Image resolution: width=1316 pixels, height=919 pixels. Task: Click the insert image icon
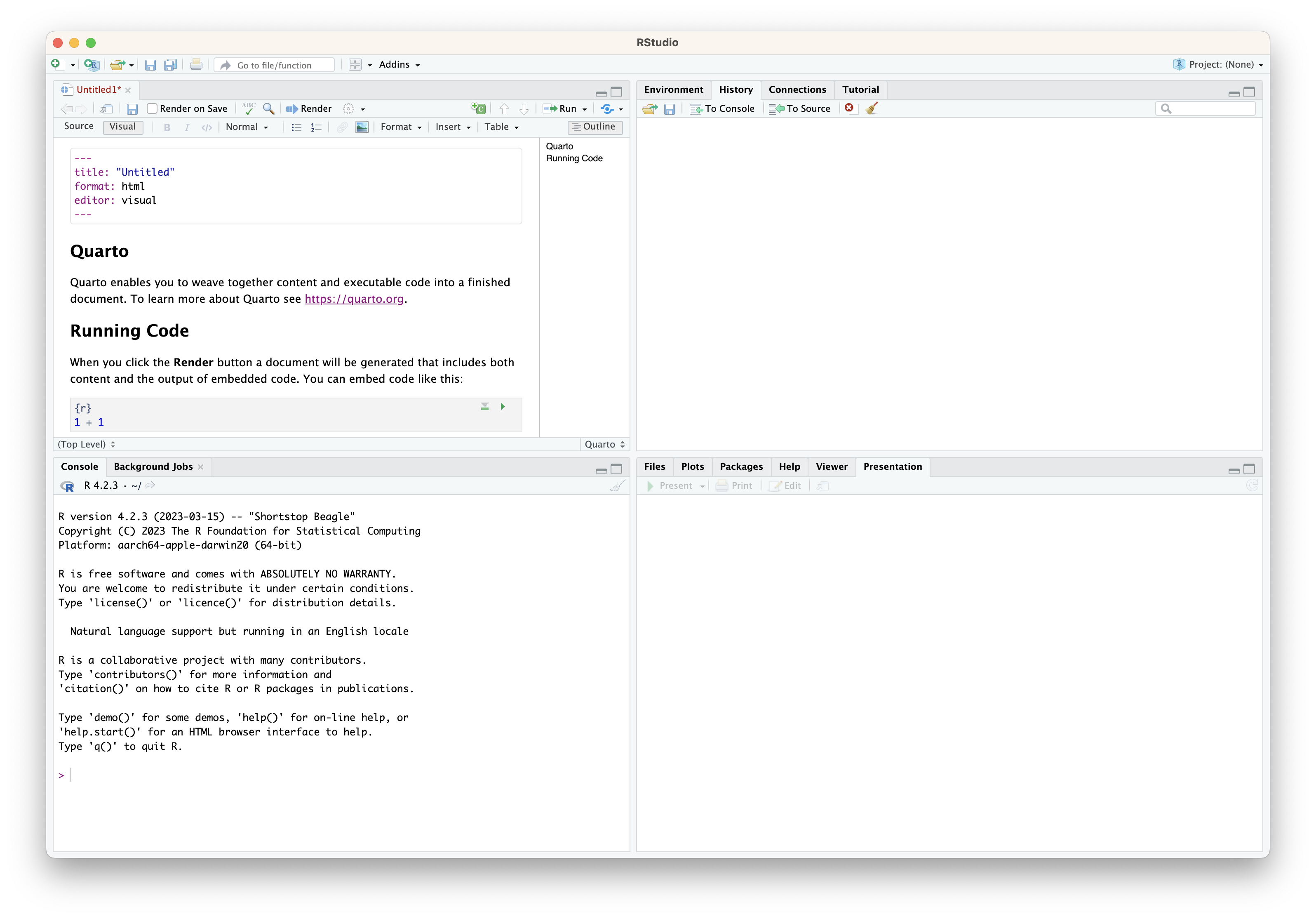362,127
